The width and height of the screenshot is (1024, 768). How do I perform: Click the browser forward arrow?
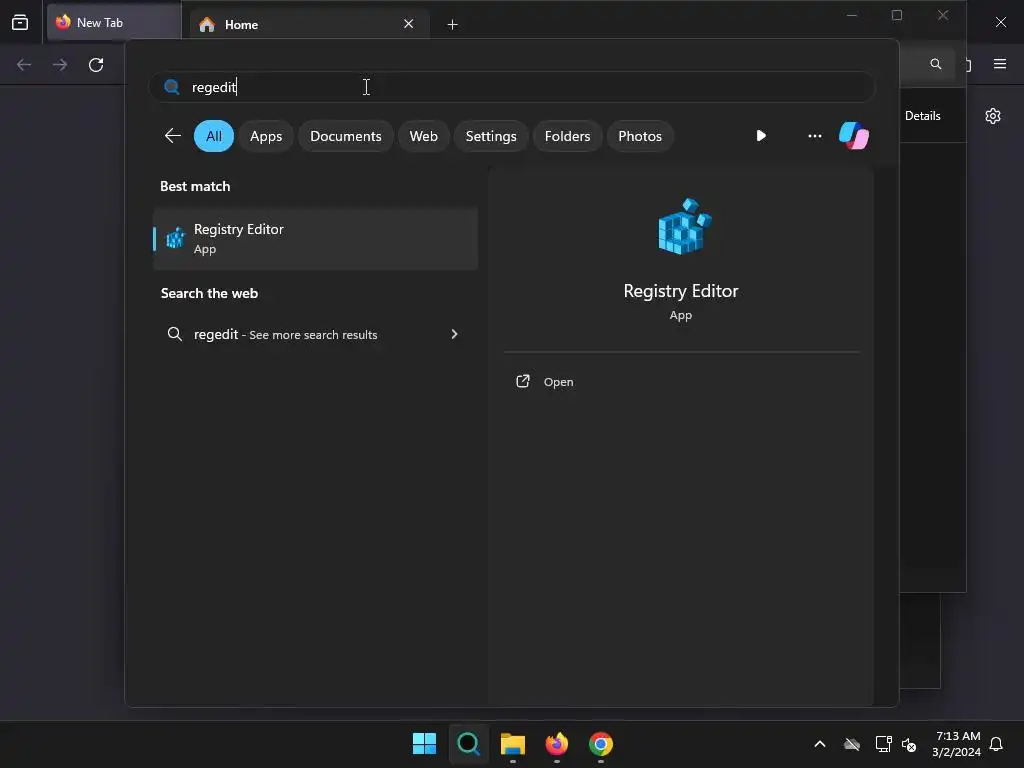(59, 65)
